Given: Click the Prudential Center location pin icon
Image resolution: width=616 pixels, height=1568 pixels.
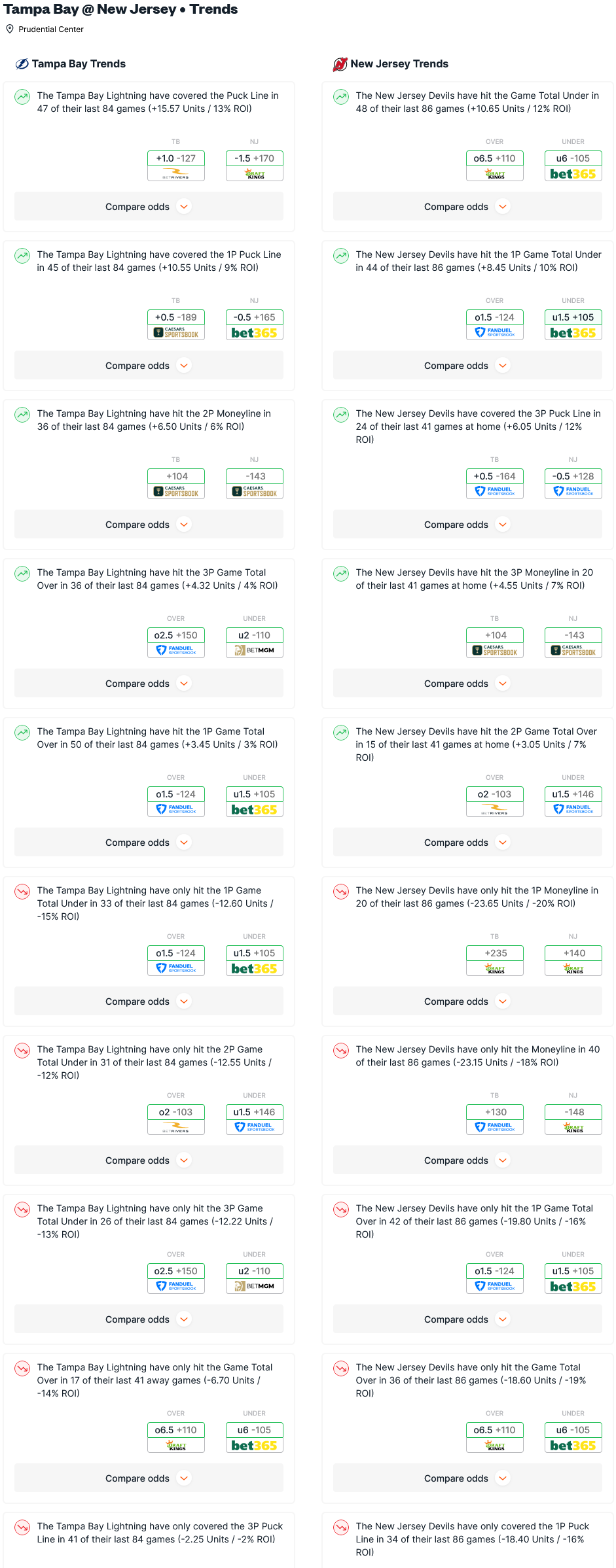Looking at the screenshot, I should pos(10,29).
